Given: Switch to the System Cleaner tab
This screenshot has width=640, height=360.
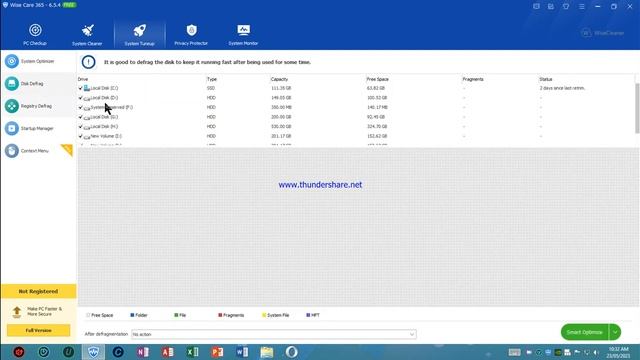Looking at the screenshot, I should click(87, 34).
